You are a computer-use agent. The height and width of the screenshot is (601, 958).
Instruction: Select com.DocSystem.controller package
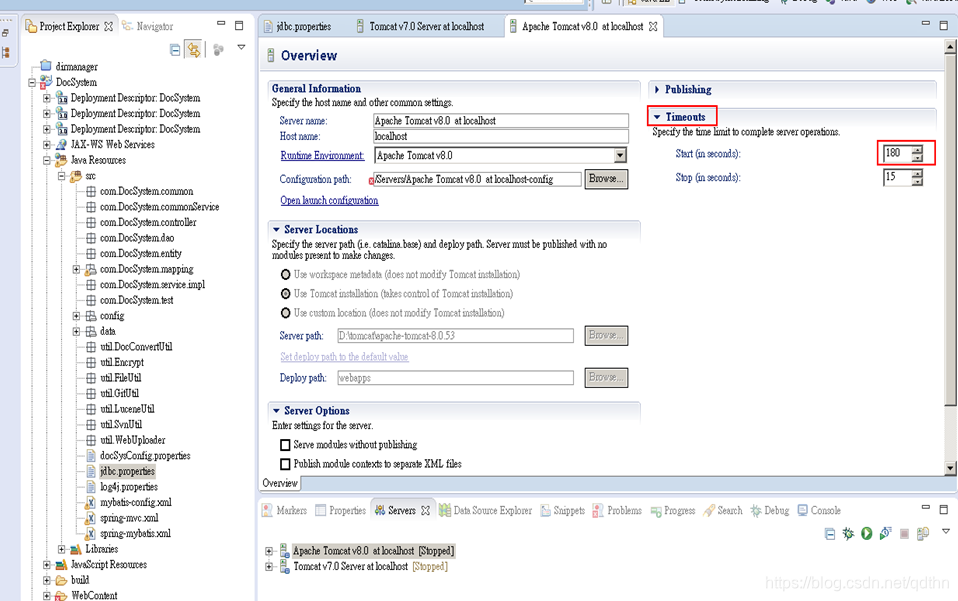[148, 222]
